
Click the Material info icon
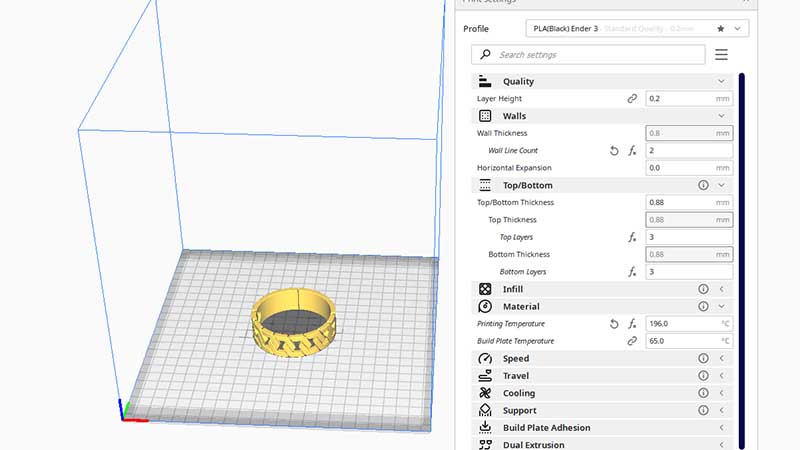point(703,307)
